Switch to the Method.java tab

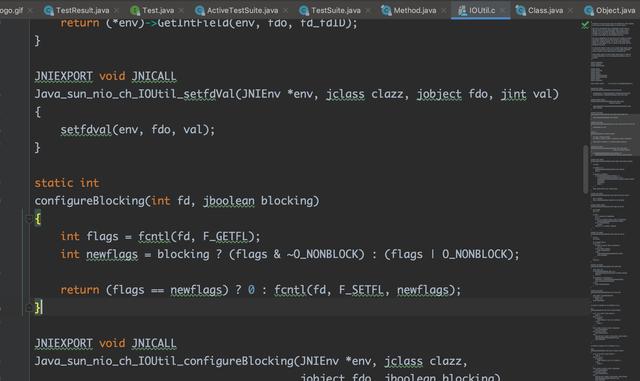[415, 10]
